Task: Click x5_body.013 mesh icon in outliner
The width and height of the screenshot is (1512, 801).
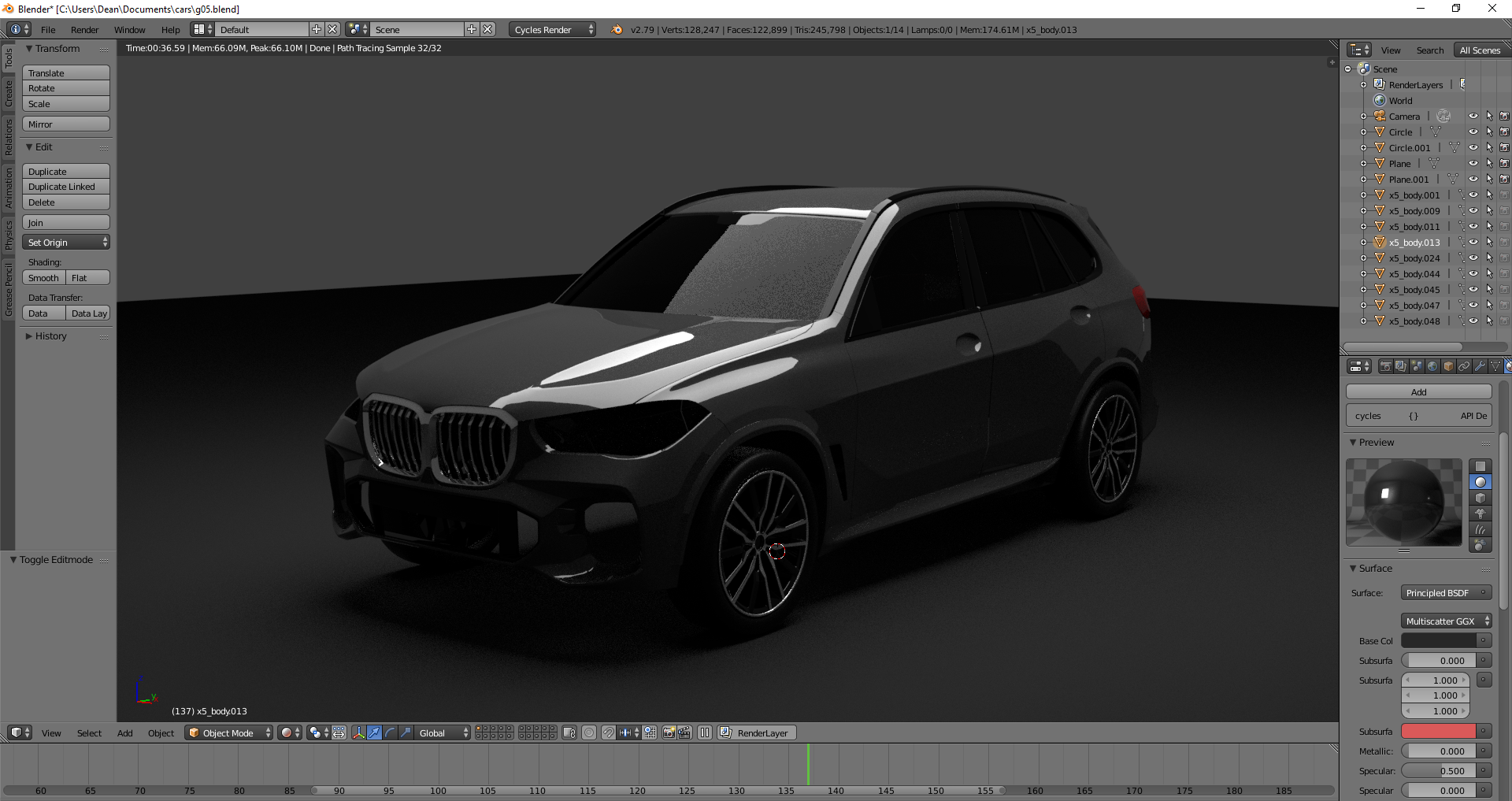Action: coord(1380,242)
